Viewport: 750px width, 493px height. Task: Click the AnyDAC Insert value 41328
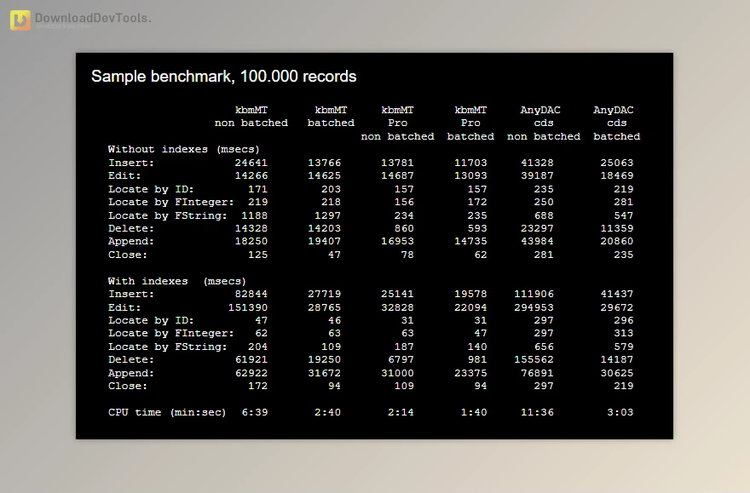(x=537, y=163)
